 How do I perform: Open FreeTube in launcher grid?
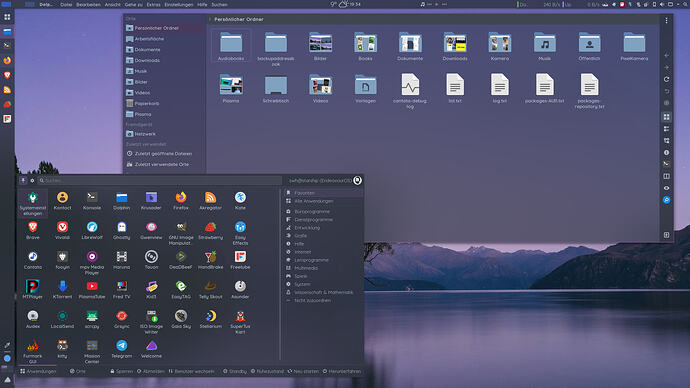(240, 260)
